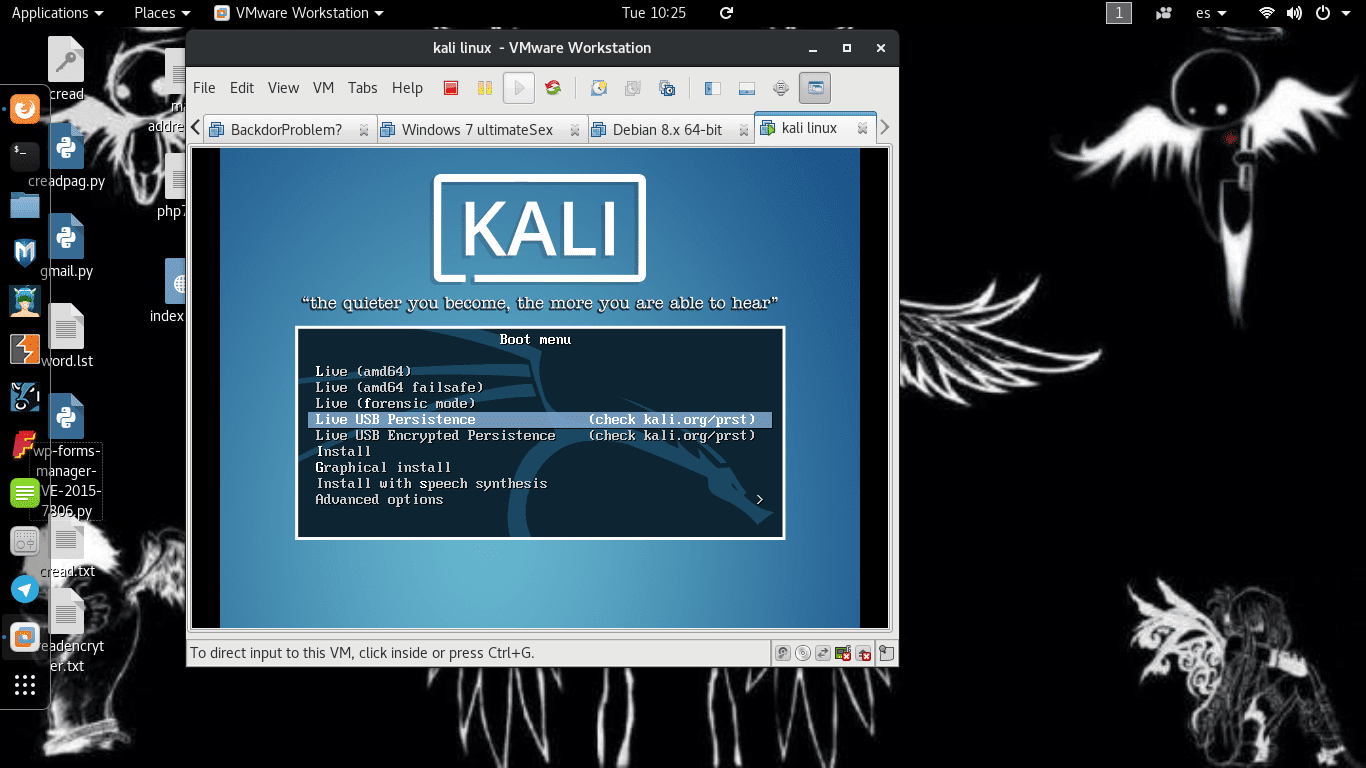Enter full screen mode for the VM
1366x768 pixels.
pyautogui.click(x=780, y=88)
